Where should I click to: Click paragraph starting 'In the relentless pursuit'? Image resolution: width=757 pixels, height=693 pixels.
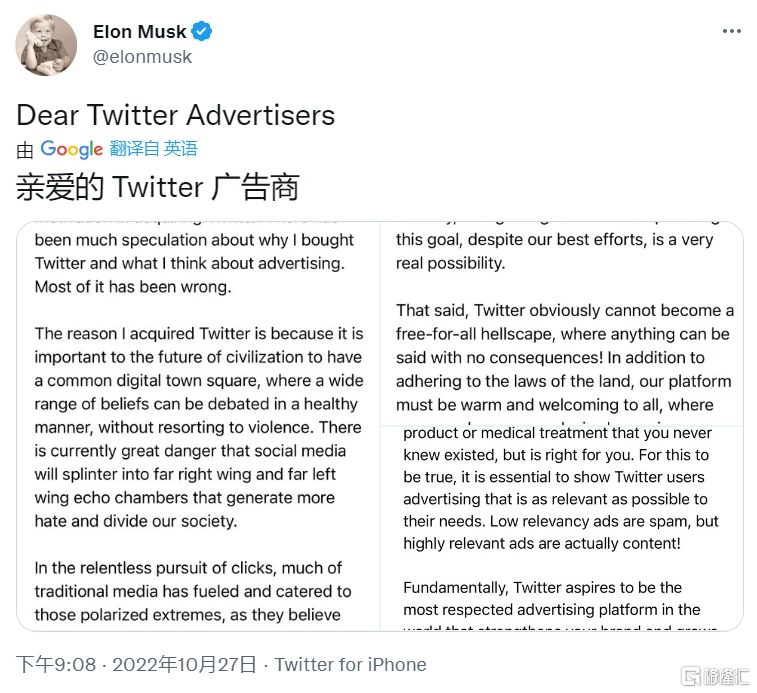point(193,591)
